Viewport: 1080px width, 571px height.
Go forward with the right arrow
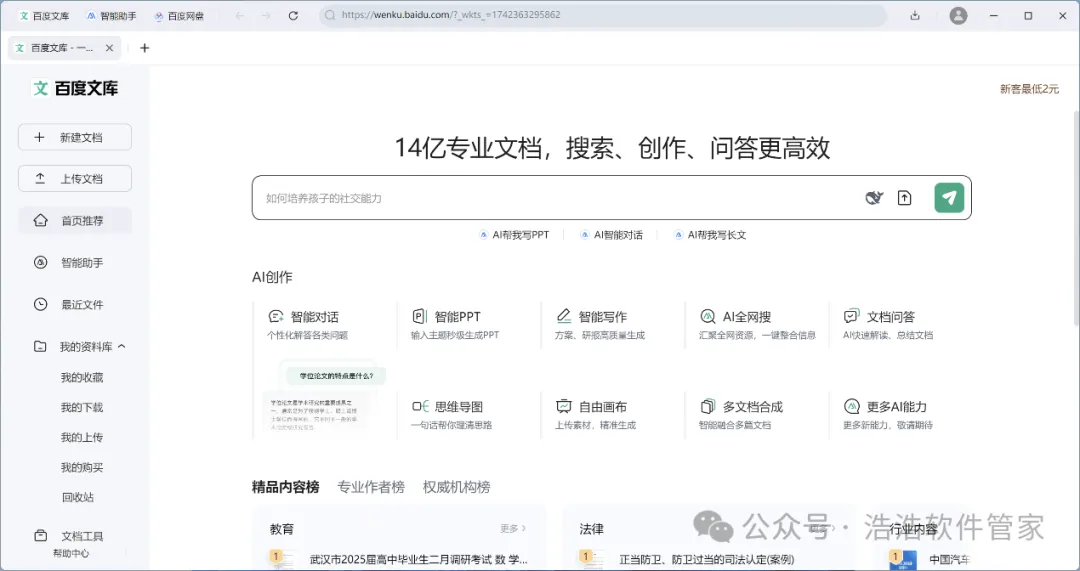[267, 15]
